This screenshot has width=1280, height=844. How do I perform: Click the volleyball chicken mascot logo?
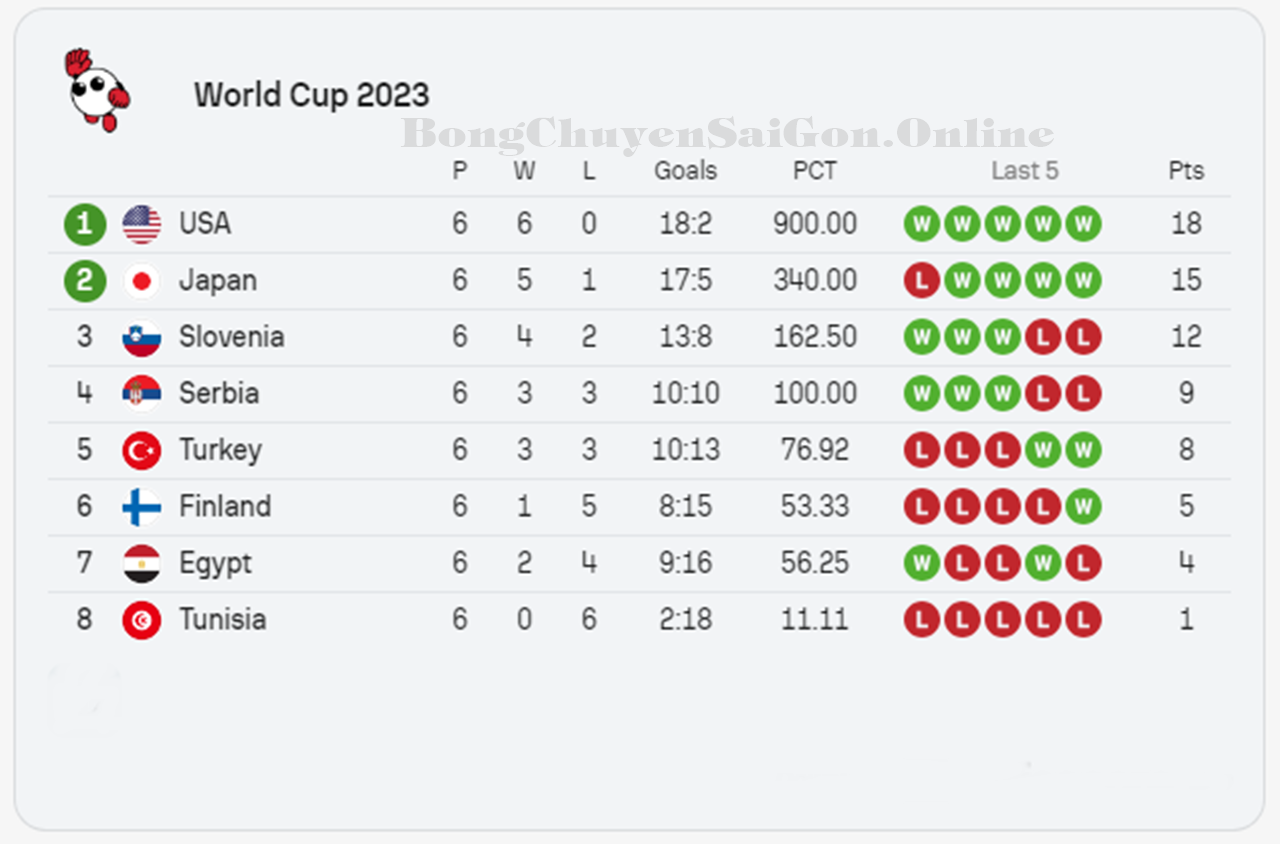click(97, 91)
